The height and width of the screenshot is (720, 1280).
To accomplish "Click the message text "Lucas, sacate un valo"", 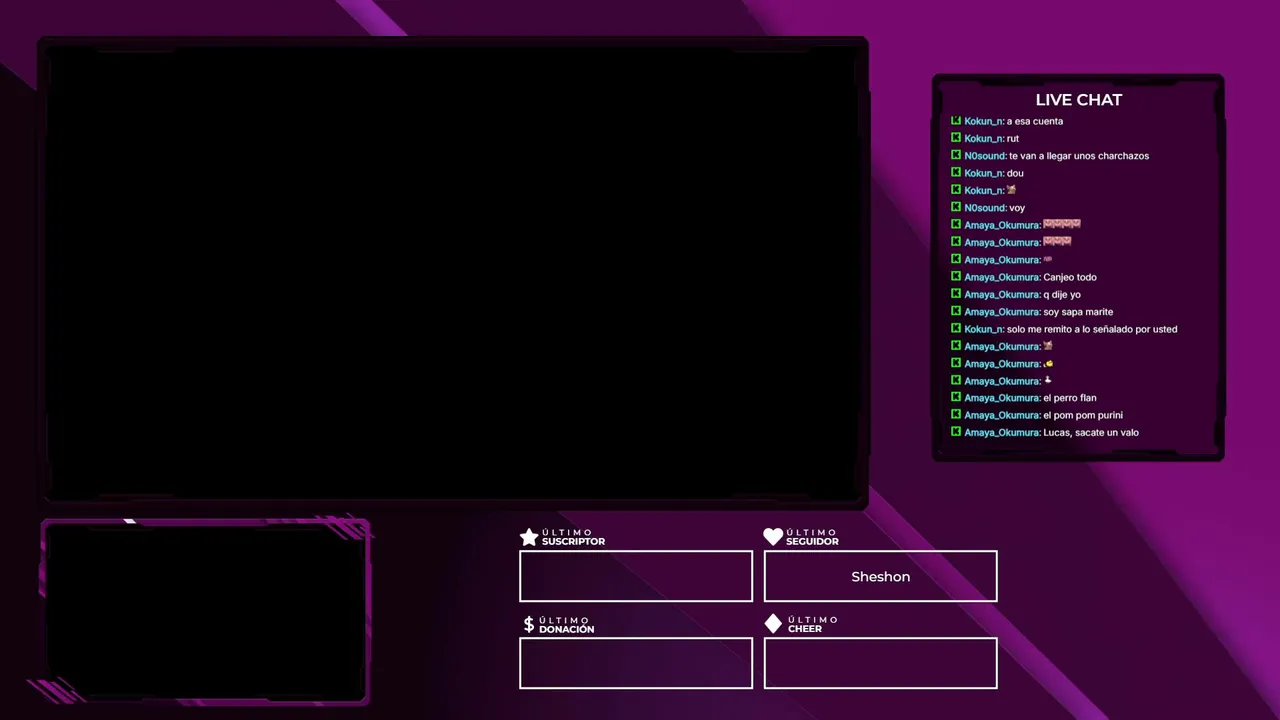I will click(1091, 432).
